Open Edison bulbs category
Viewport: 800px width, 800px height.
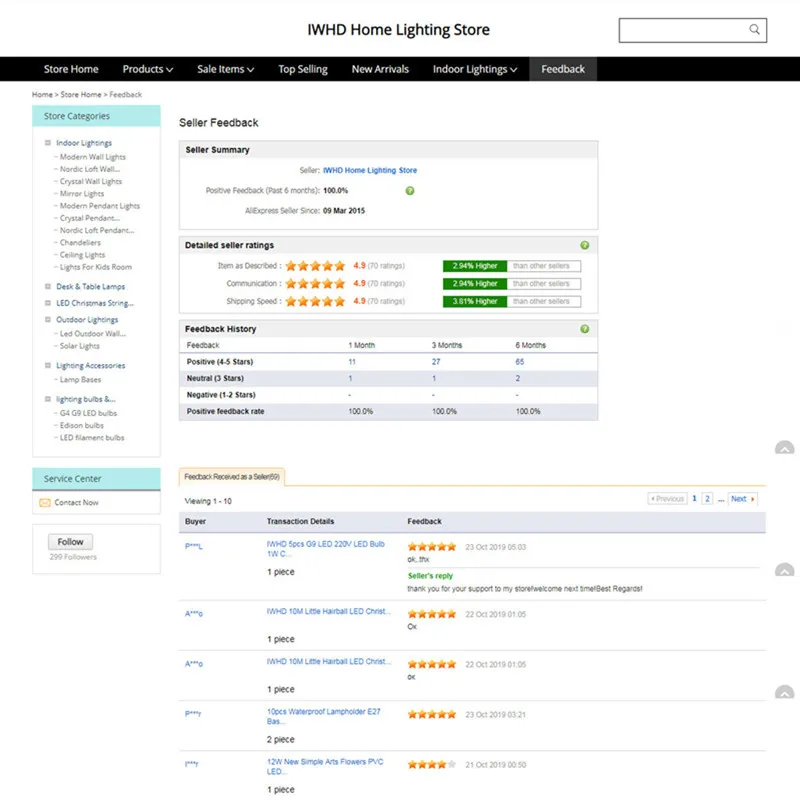point(82,426)
